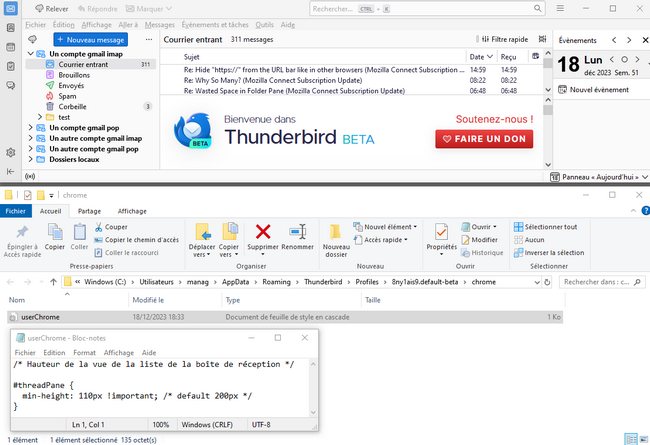Open Thunderbird Affichage menu
Screen dimensions: 650x445
pos(96,25)
